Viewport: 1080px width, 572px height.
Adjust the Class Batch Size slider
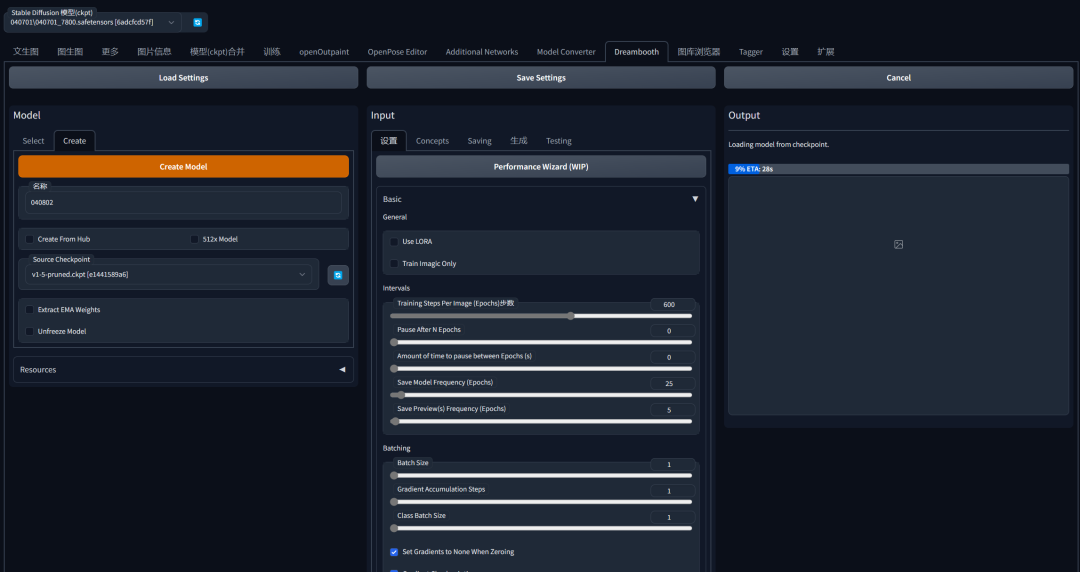point(541,529)
